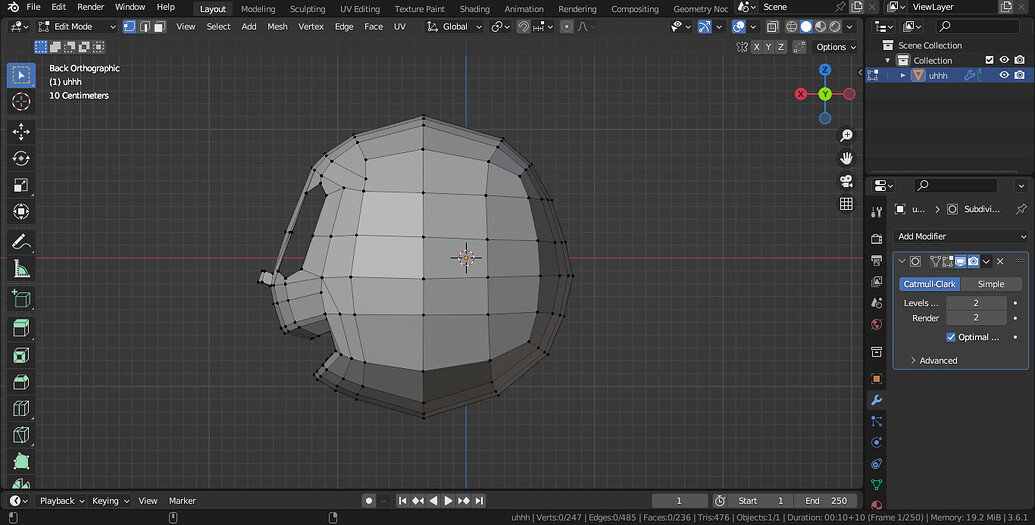Select the Select Box tool
Screen dimensions: 1035x525
[x=21, y=75]
